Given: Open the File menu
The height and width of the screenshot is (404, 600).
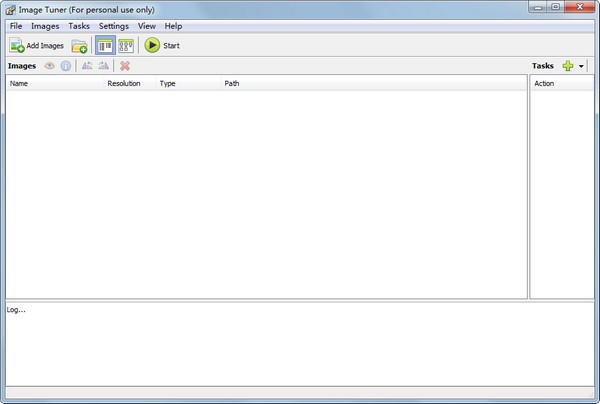Looking at the screenshot, I should (x=16, y=26).
